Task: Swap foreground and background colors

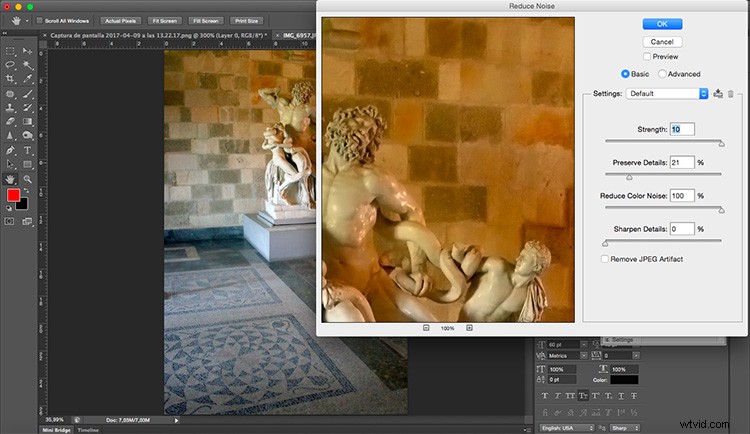Action: [26, 191]
